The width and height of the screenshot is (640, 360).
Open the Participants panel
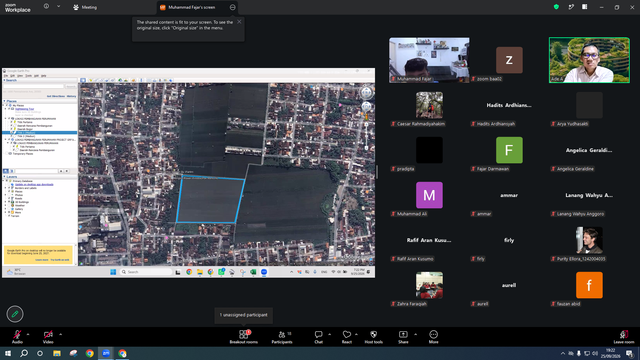282,337
